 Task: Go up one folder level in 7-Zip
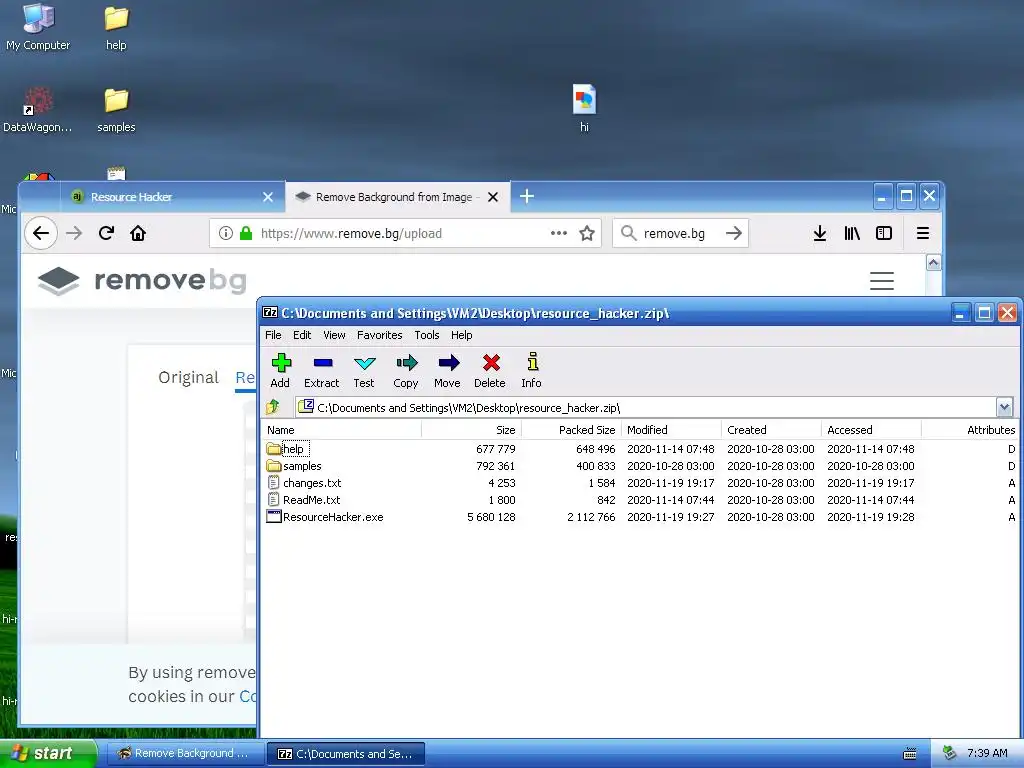(x=273, y=408)
